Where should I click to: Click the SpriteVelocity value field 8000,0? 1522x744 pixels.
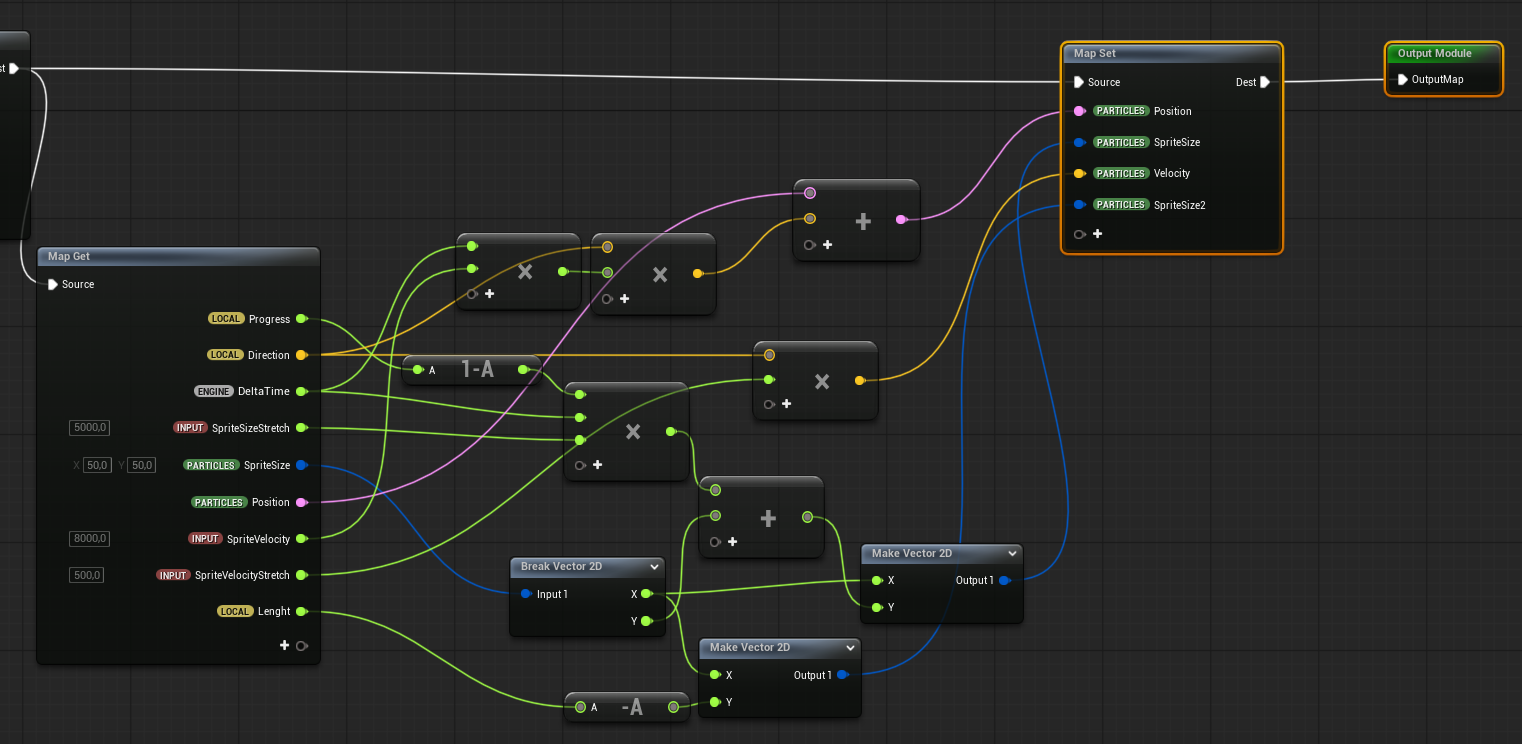[x=90, y=539]
